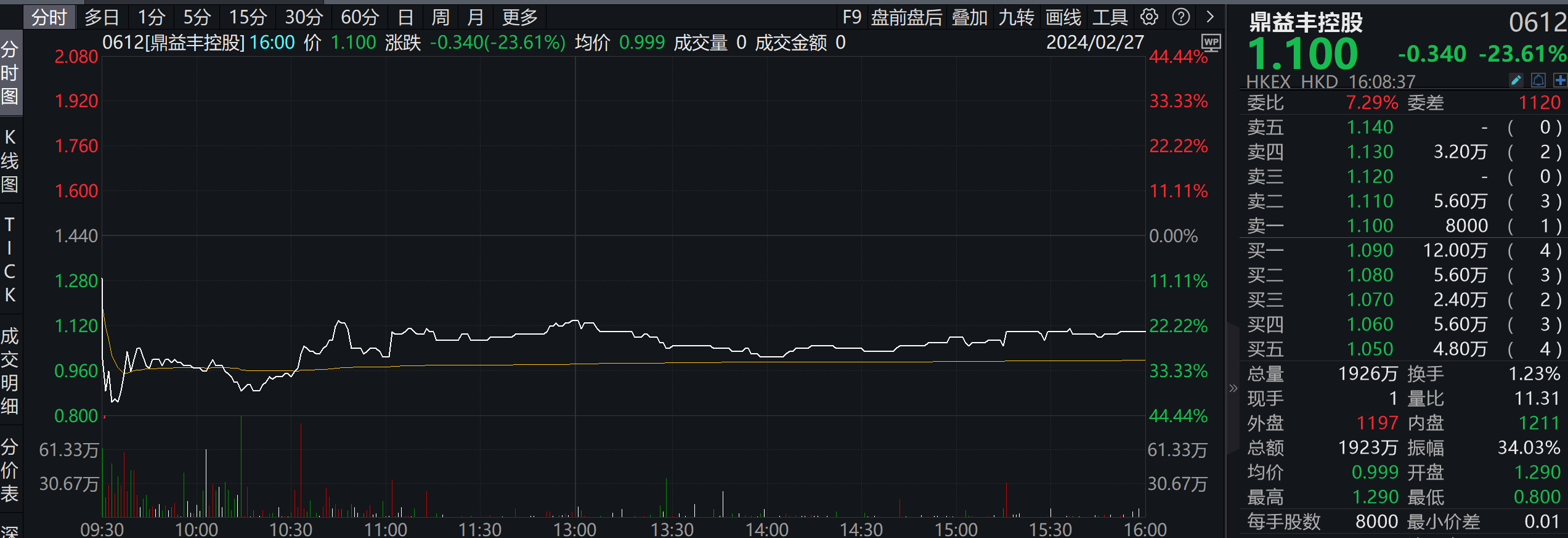Viewport: 1568px width, 538px height.
Task: Click the stock code 0612 in the quote panel
Action: pyautogui.click(x=1538, y=23)
